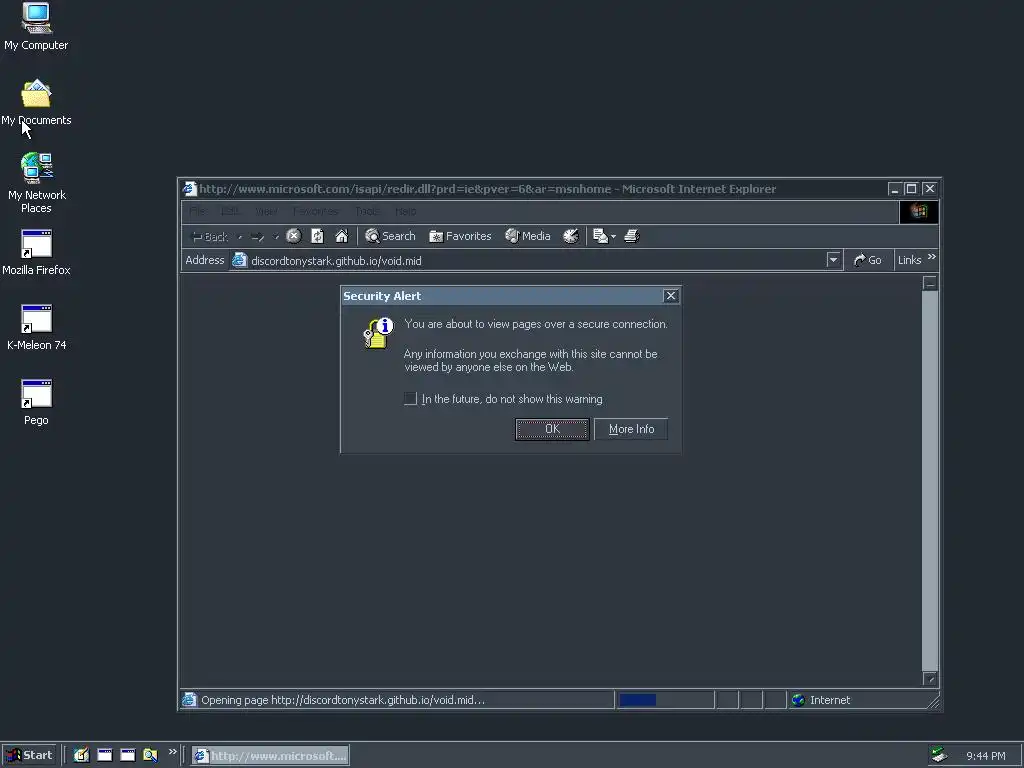Click the Go button
1024x768 pixels.
pos(867,260)
